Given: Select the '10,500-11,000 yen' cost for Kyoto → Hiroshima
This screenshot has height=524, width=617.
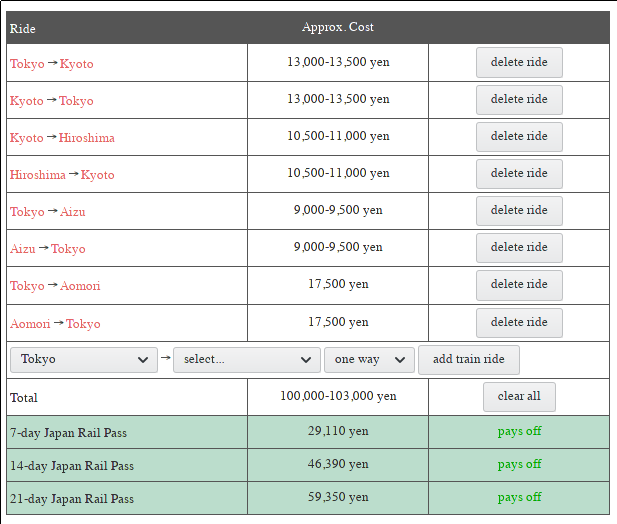Looking at the screenshot, I should (x=338, y=136).
